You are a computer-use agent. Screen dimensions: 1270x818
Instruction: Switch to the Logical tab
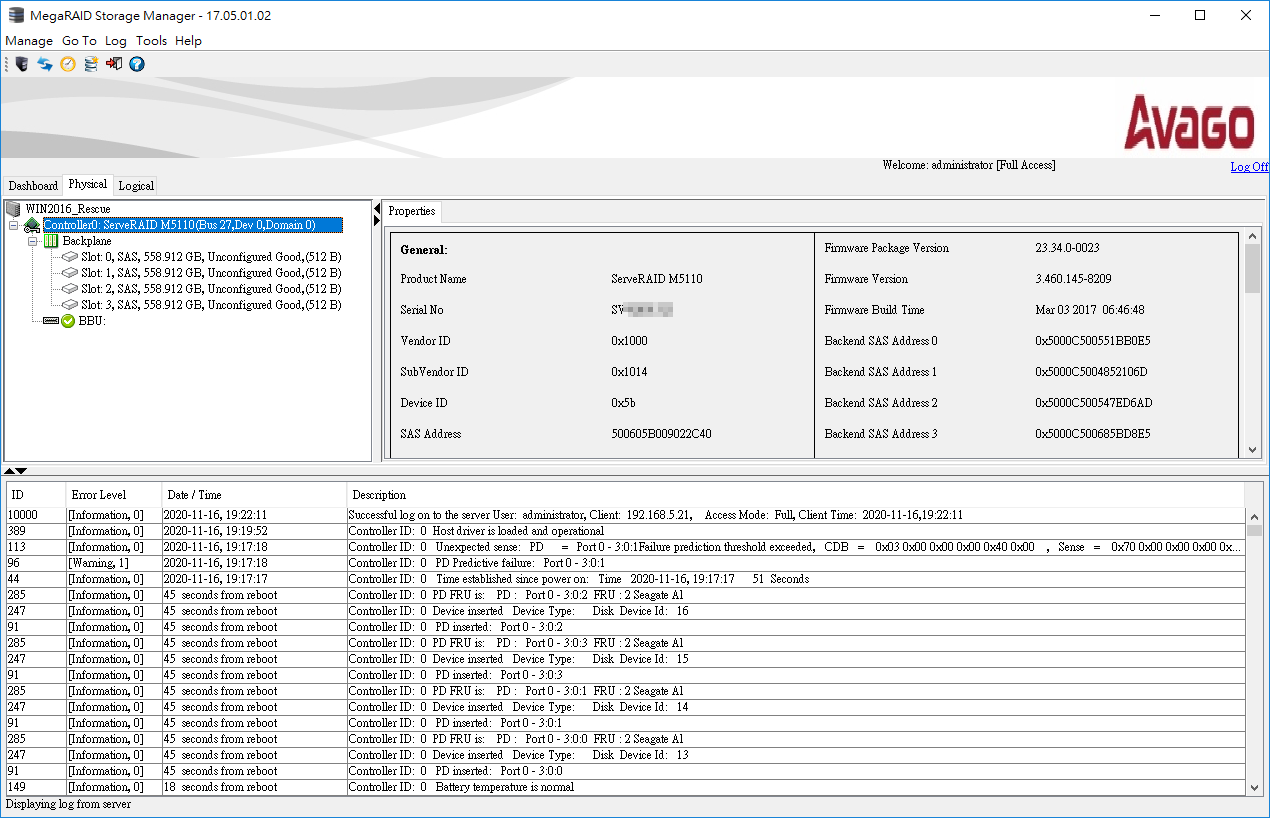[x=135, y=185]
